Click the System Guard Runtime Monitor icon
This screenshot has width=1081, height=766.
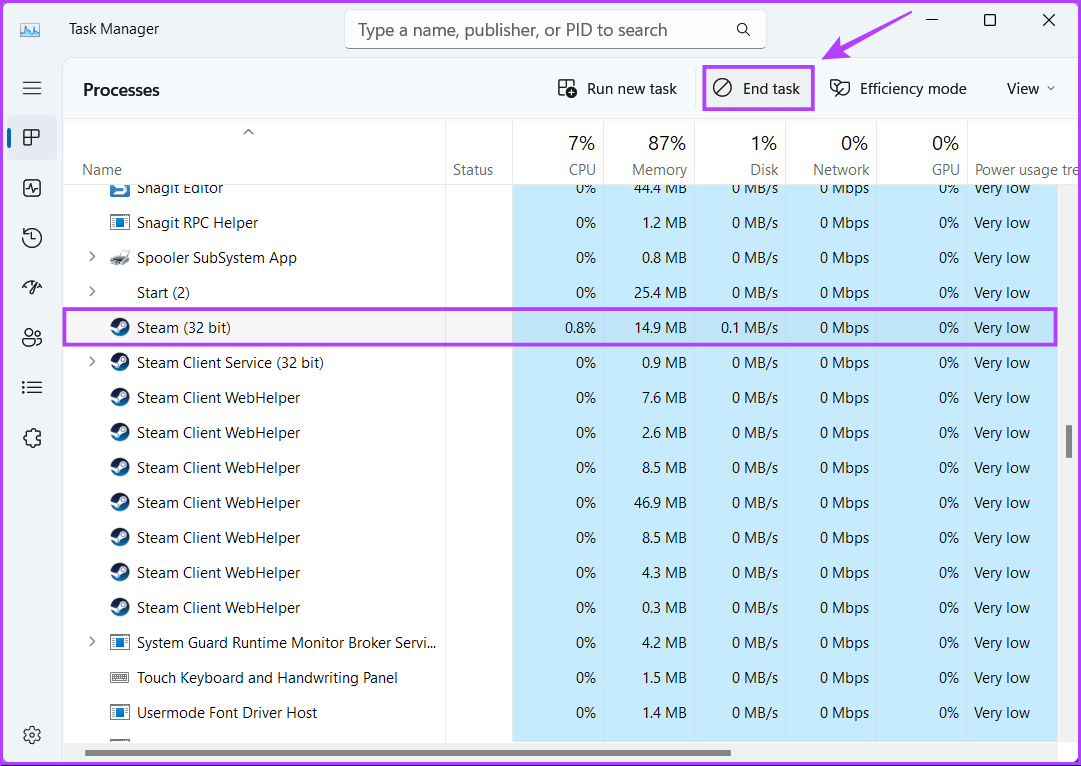pos(120,642)
